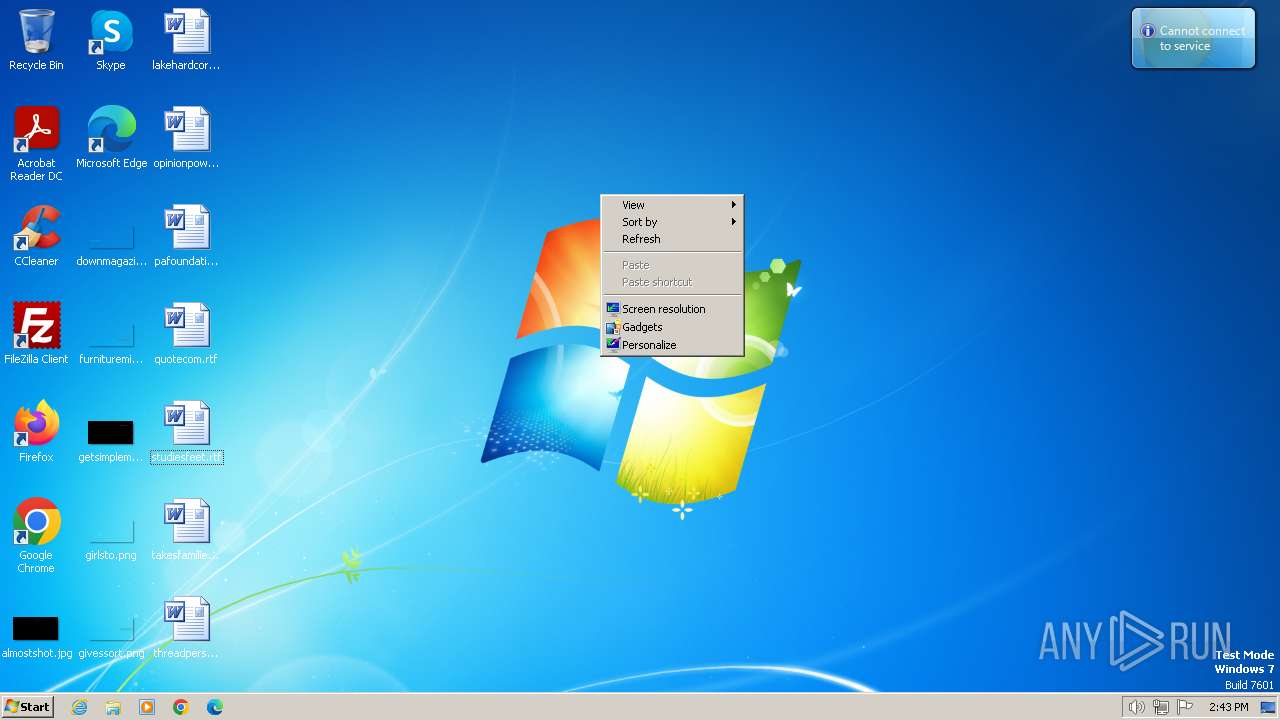Select the lakehardcor... Word document

tap(186, 40)
